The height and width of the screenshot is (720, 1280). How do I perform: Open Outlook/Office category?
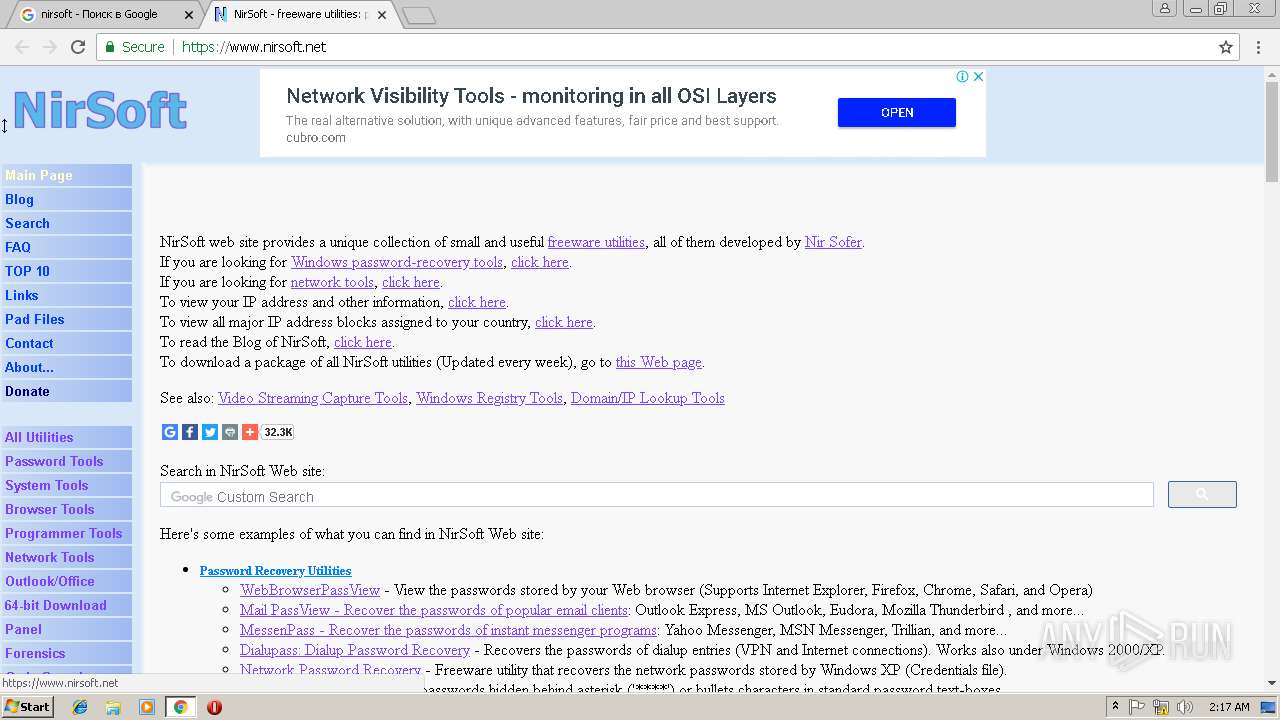point(67,581)
